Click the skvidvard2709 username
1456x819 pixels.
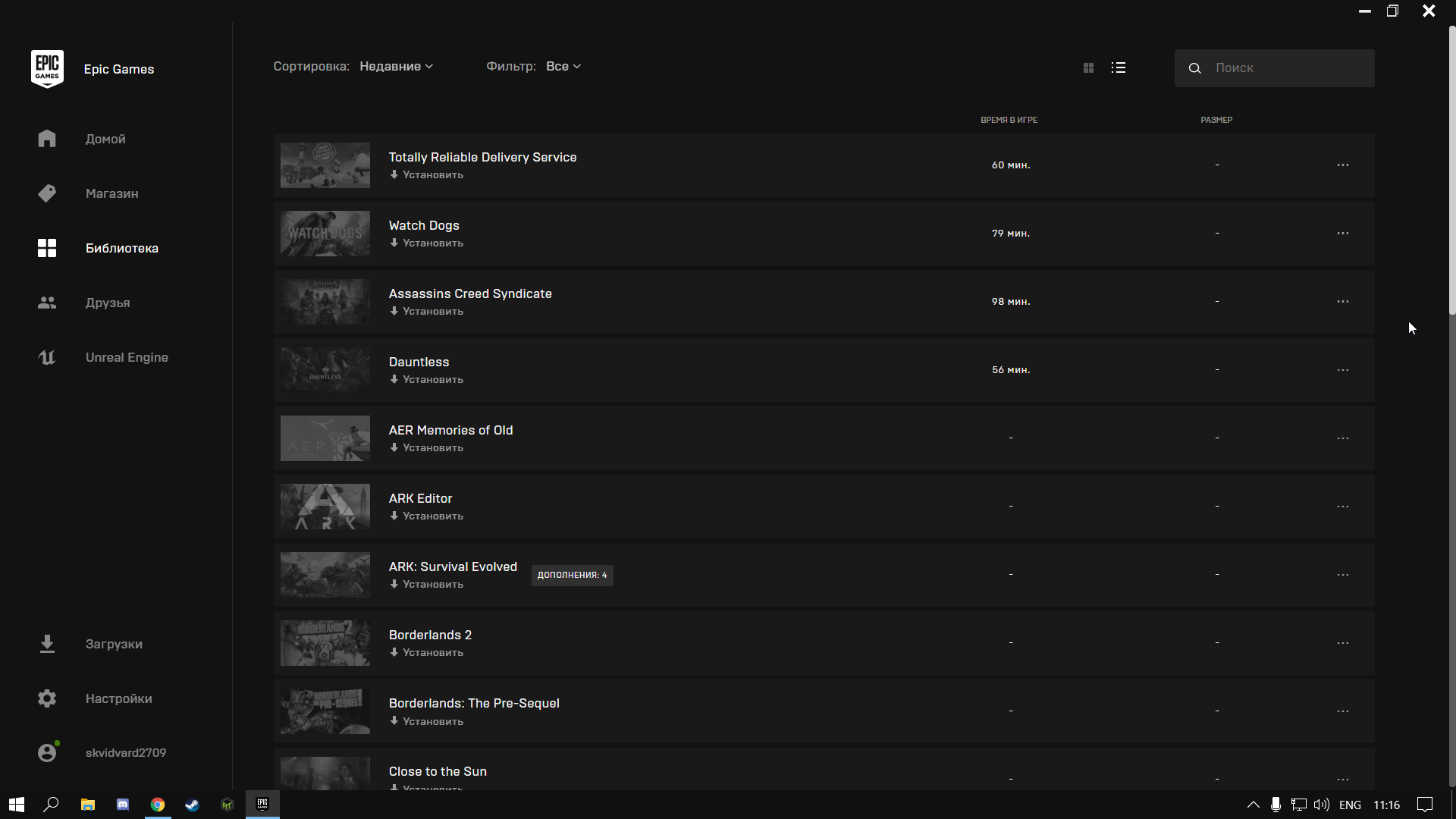point(126,753)
